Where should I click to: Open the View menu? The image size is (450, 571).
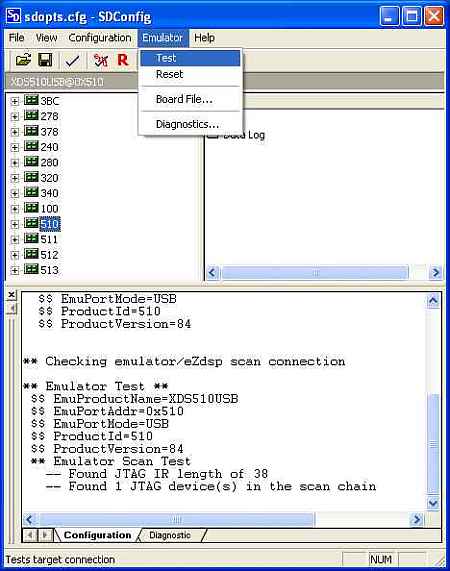(x=47, y=38)
